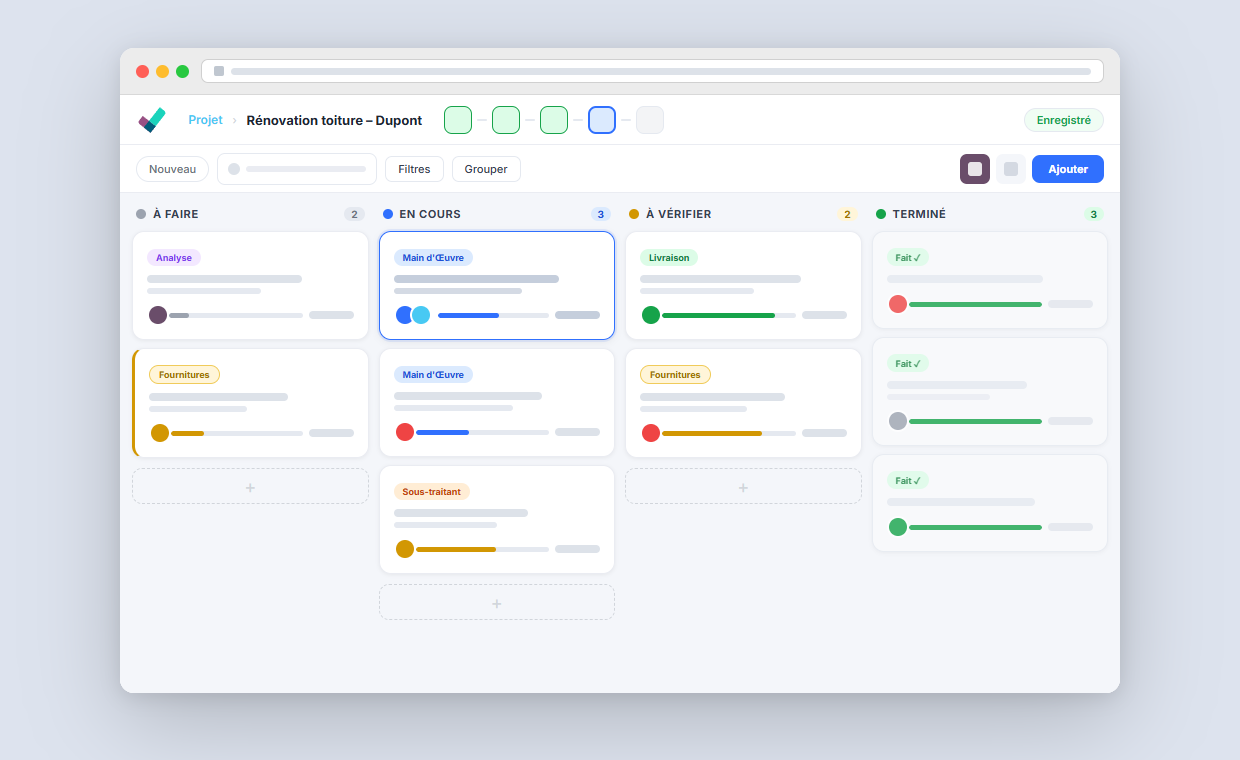Click the Rénovation toiture – Dupont title
The height and width of the screenshot is (760, 1240).
[x=334, y=120]
